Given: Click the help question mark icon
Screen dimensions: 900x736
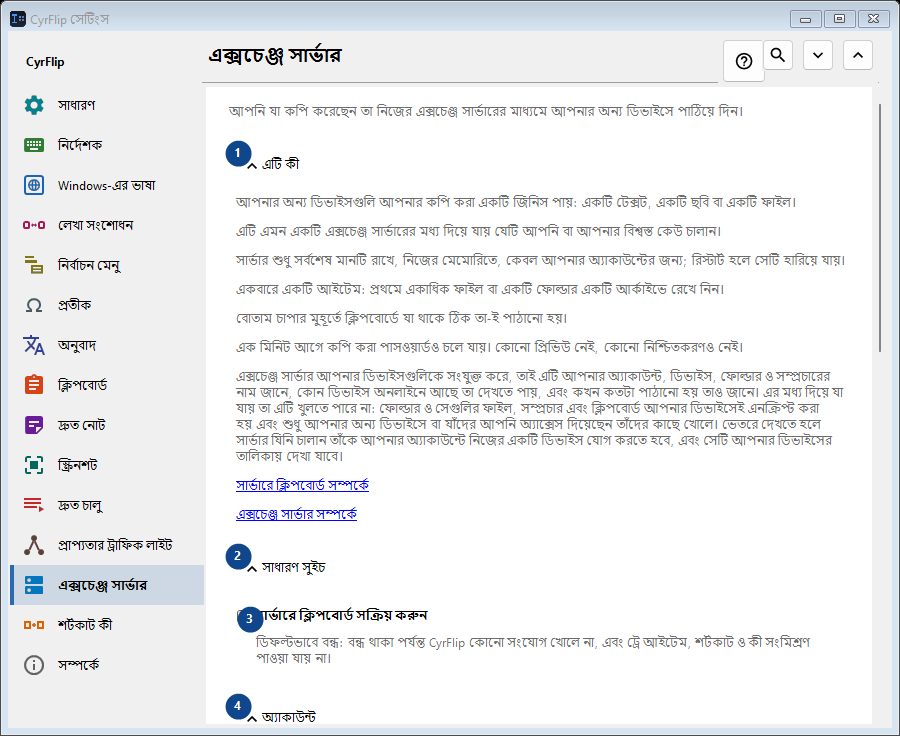Looking at the screenshot, I should [x=744, y=61].
